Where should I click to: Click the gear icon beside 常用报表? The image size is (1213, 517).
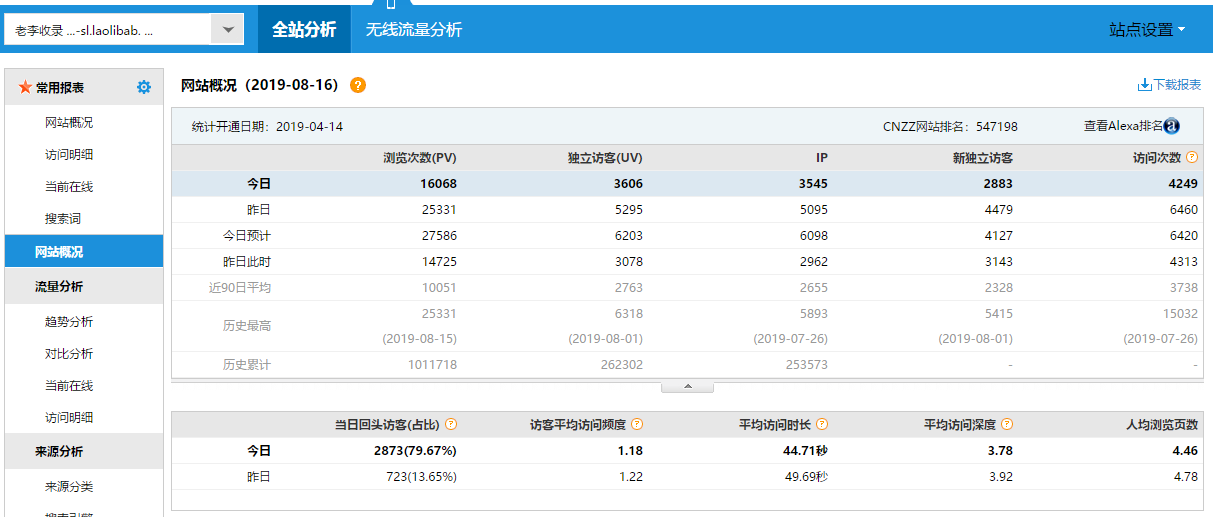tap(144, 88)
